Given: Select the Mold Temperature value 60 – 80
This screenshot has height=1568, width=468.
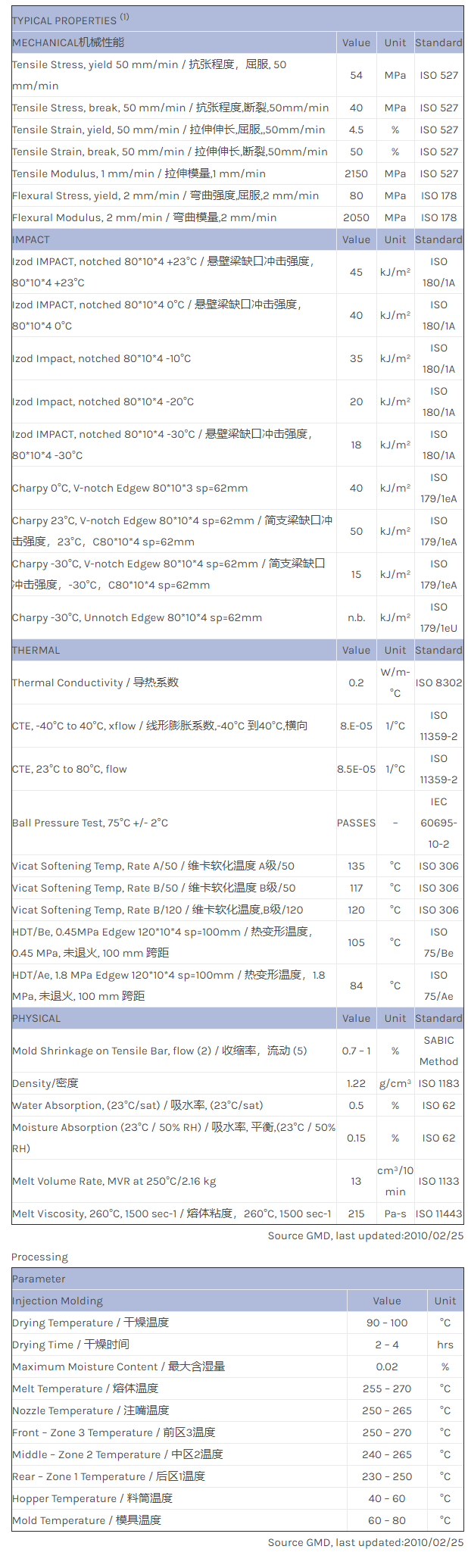Looking at the screenshot, I should point(386,1520).
